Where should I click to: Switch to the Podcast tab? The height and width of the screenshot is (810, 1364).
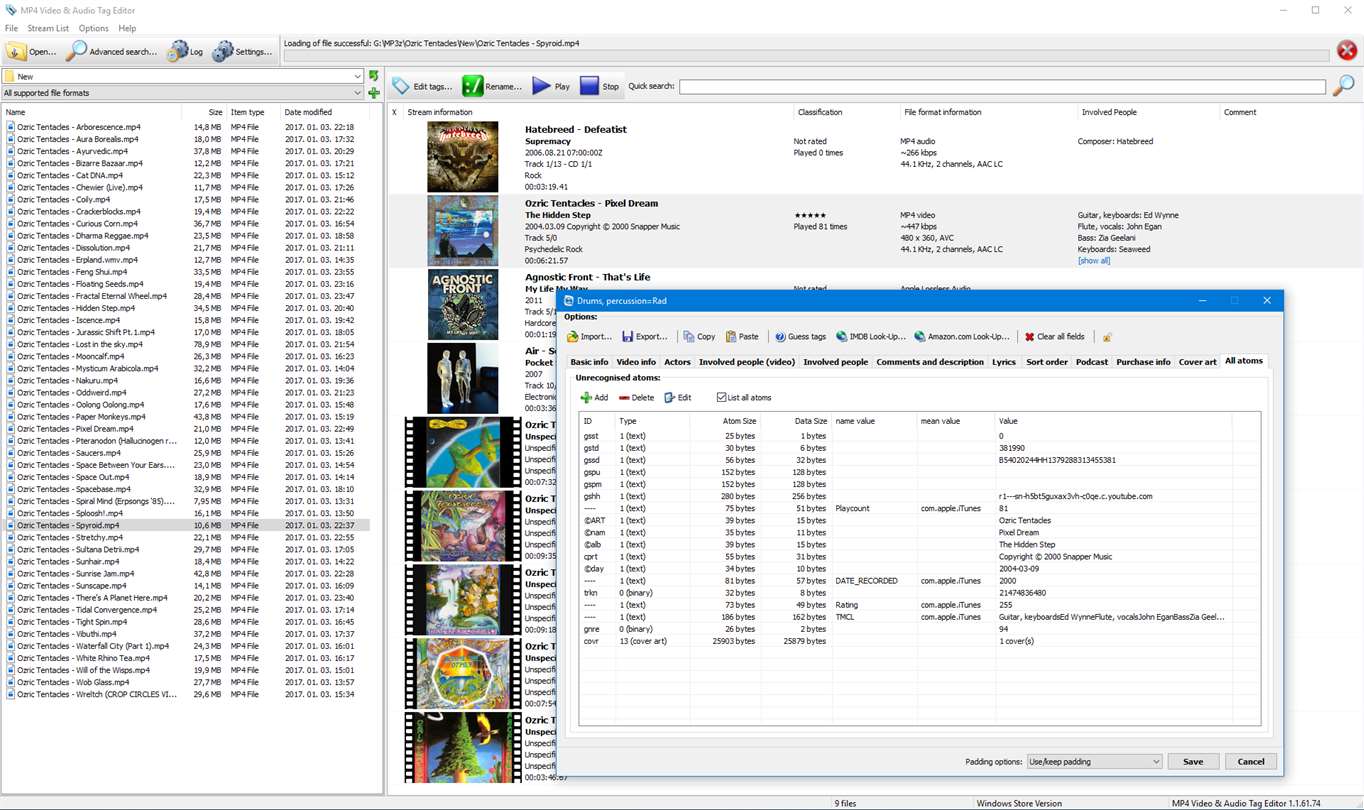pos(1092,361)
